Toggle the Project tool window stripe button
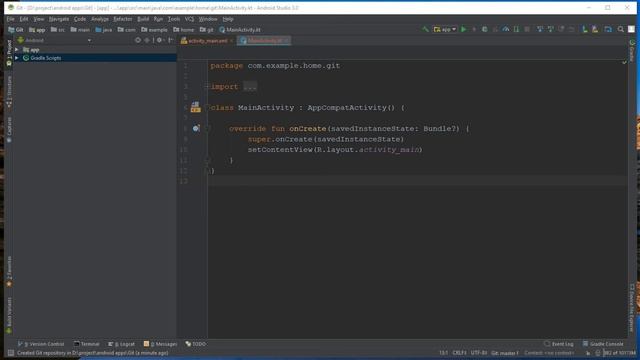This screenshot has height=360, width=640. pos(9,52)
